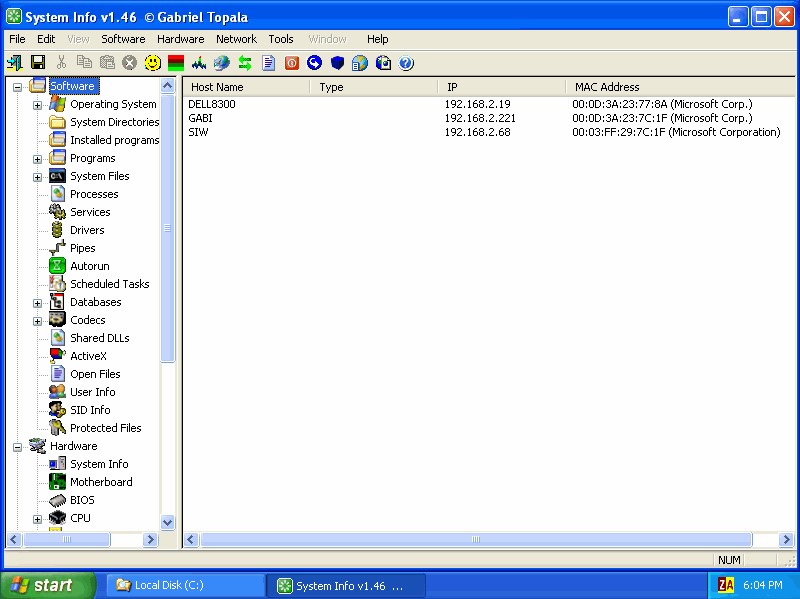Expand the CPU tree node
Screen dimensions: 800x599
[38, 519]
